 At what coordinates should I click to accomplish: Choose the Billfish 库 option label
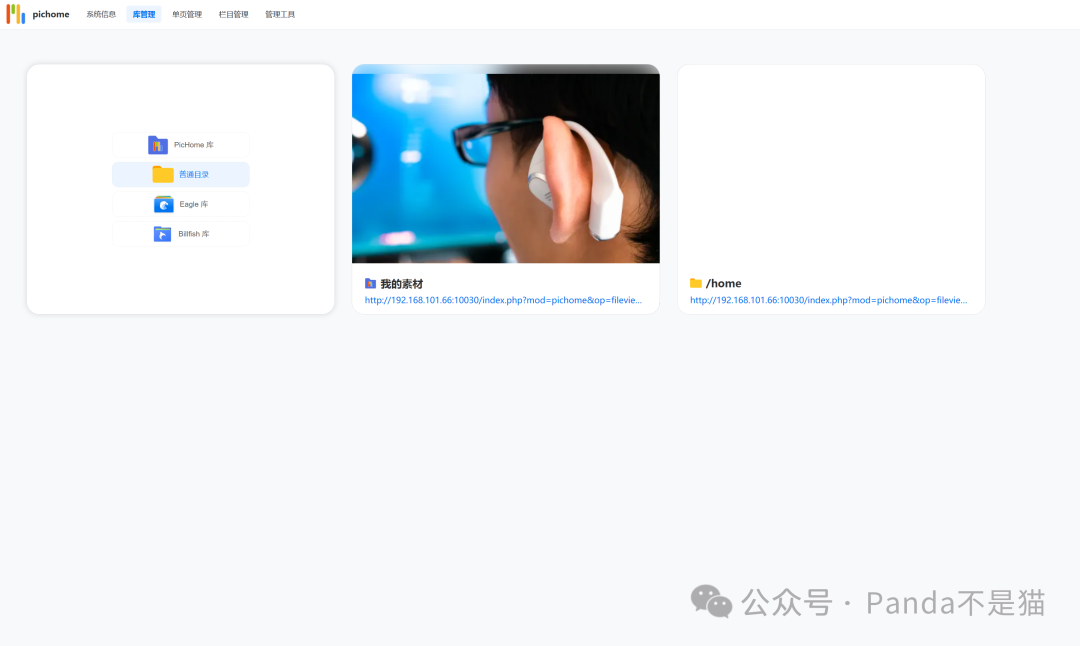click(194, 234)
